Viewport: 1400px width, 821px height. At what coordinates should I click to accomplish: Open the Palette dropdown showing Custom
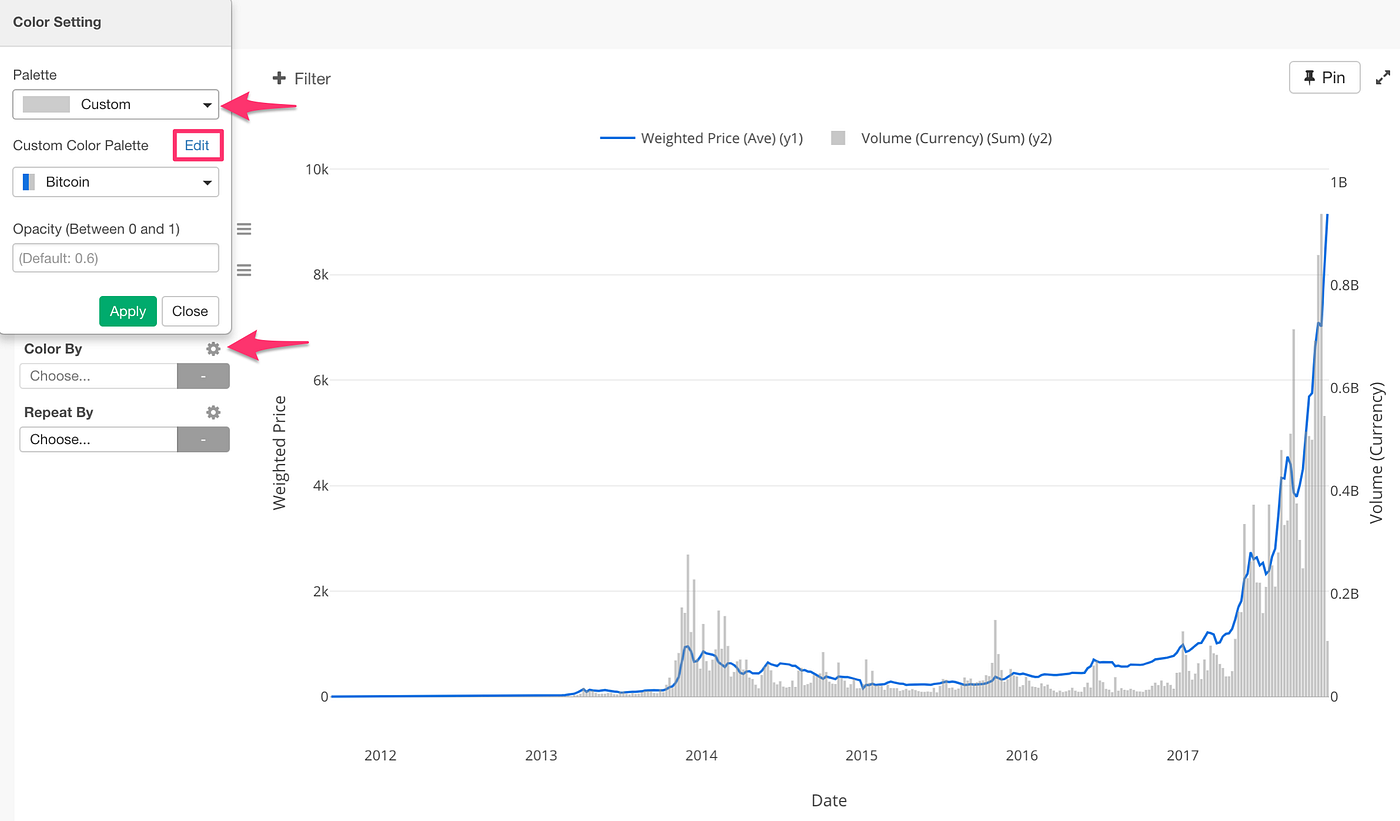115,104
